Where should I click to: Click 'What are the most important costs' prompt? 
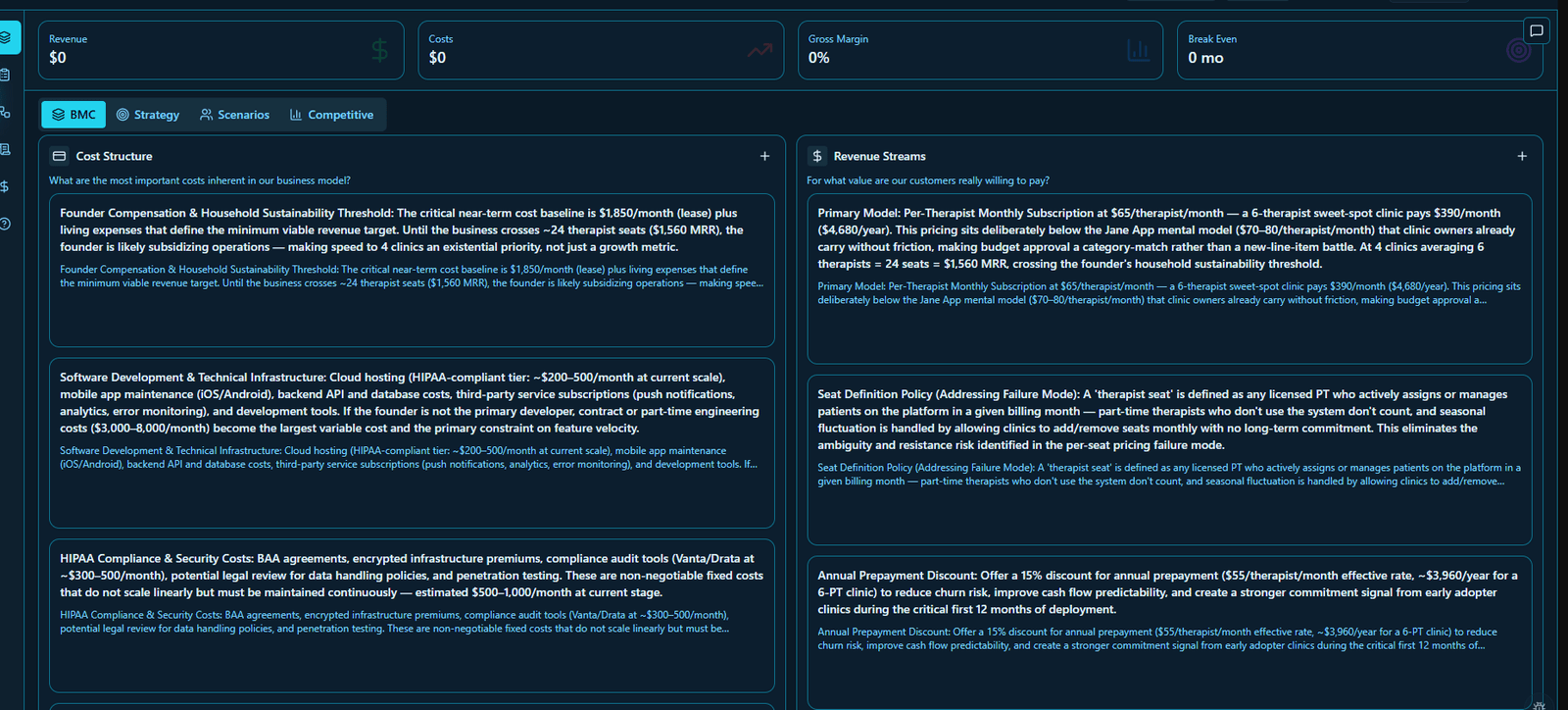pyautogui.click(x=200, y=180)
